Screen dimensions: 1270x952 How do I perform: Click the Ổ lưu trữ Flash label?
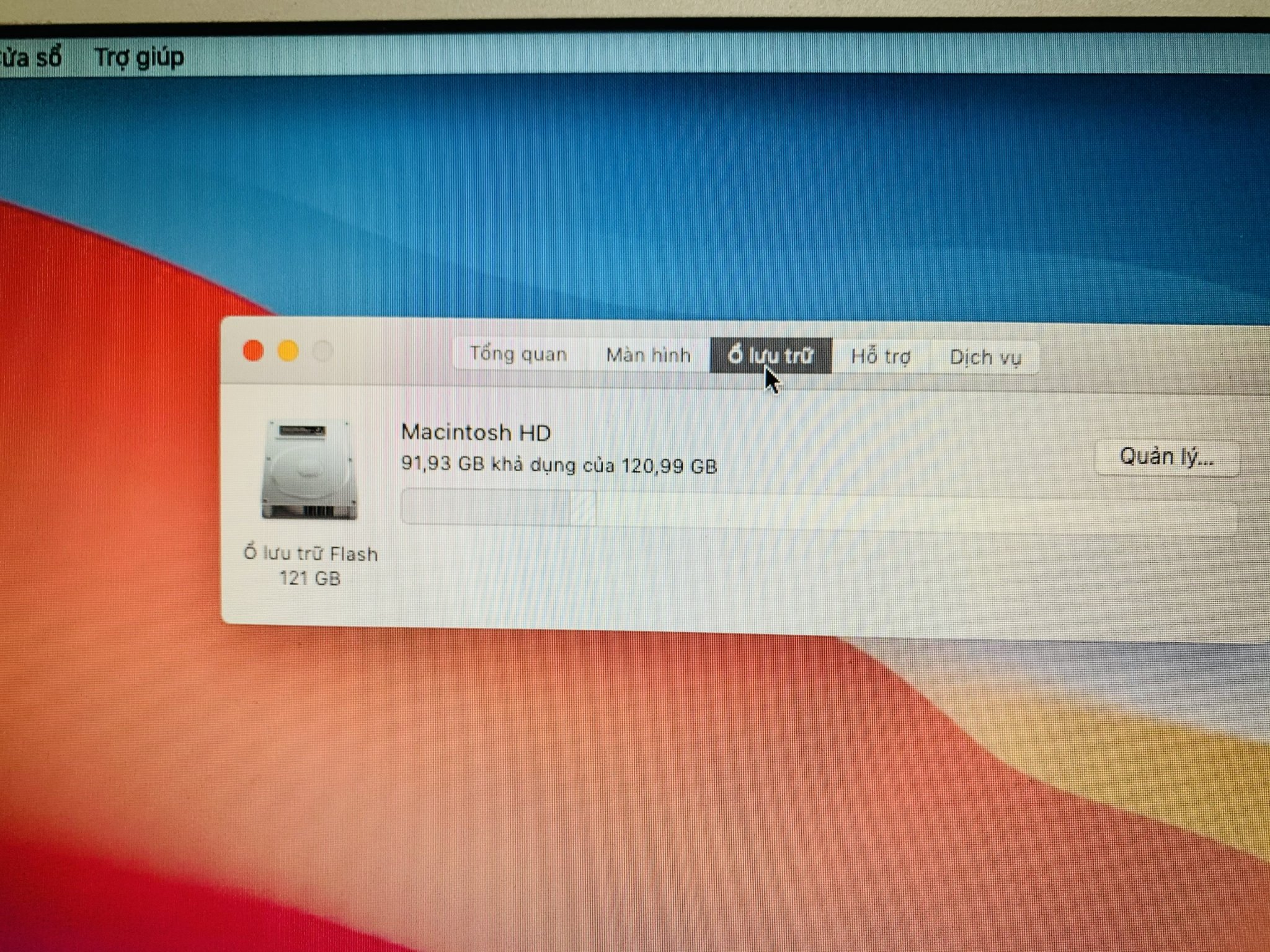click(311, 553)
